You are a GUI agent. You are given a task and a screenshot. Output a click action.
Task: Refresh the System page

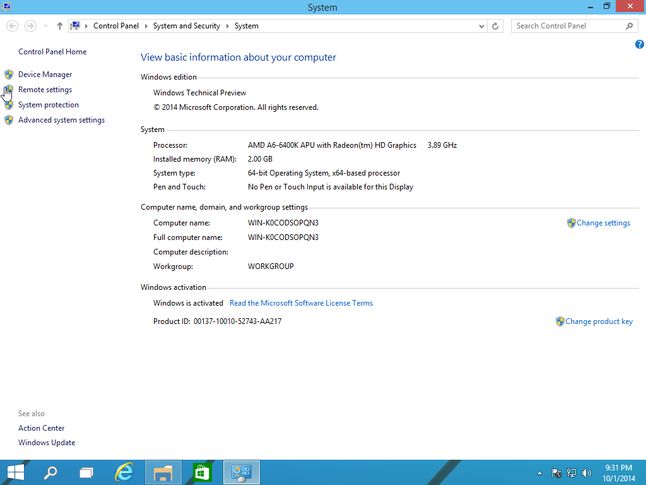(x=495, y=26)
